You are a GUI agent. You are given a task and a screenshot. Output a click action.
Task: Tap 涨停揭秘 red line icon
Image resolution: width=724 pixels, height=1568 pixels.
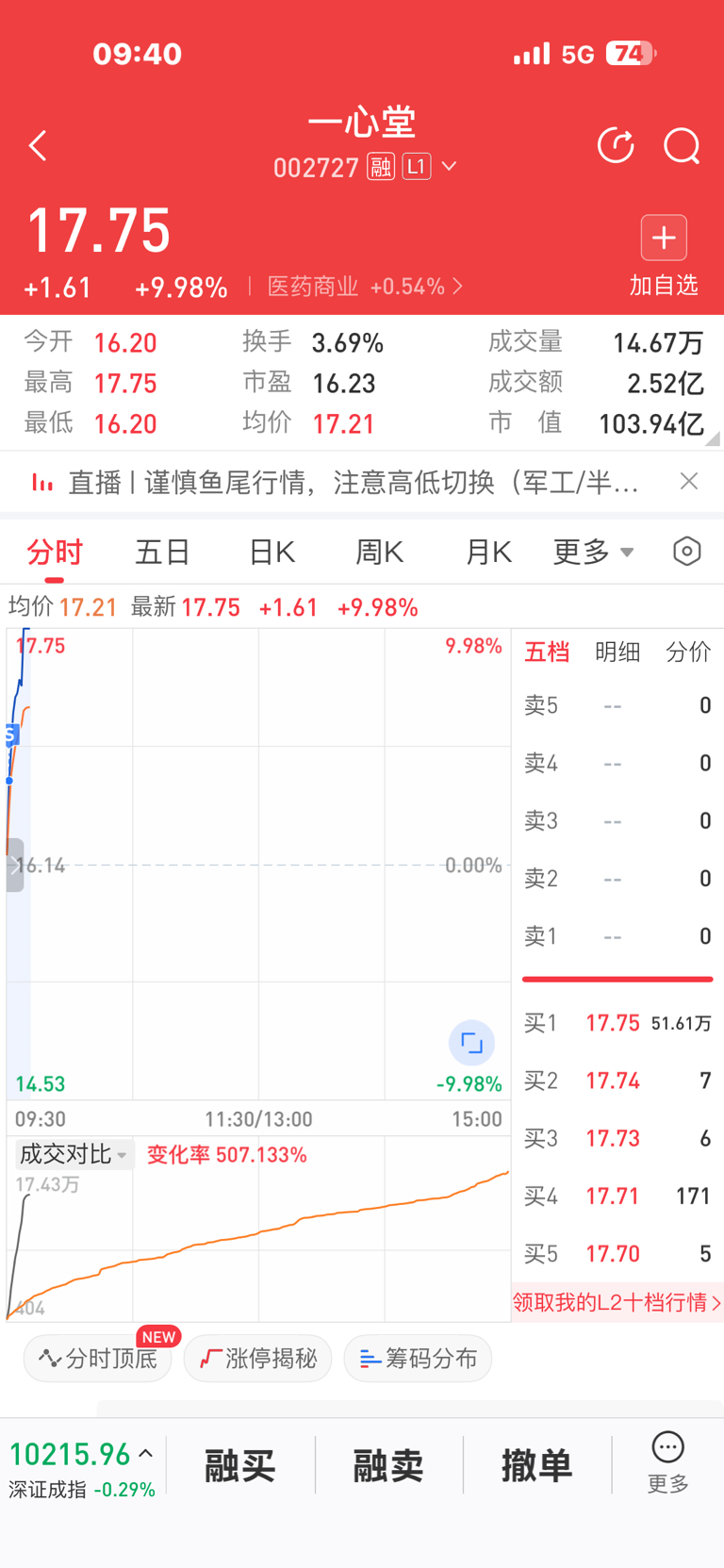[x=210, y=1359]
